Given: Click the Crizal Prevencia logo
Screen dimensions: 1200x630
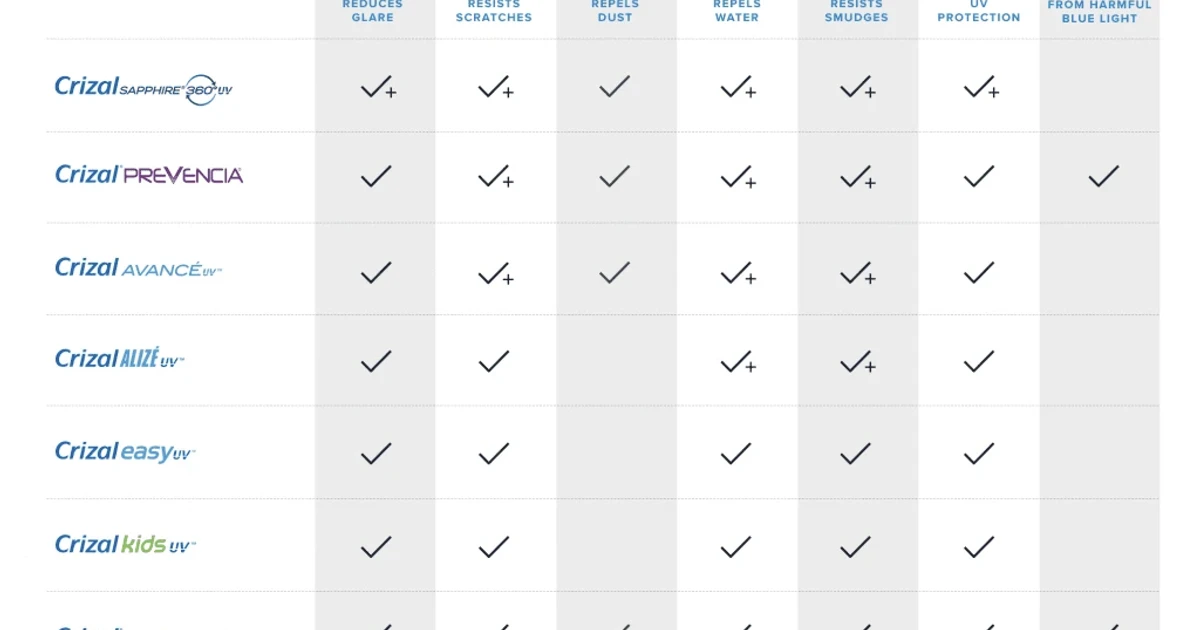Looking at the screenshot, I should [x=149, y=175].
